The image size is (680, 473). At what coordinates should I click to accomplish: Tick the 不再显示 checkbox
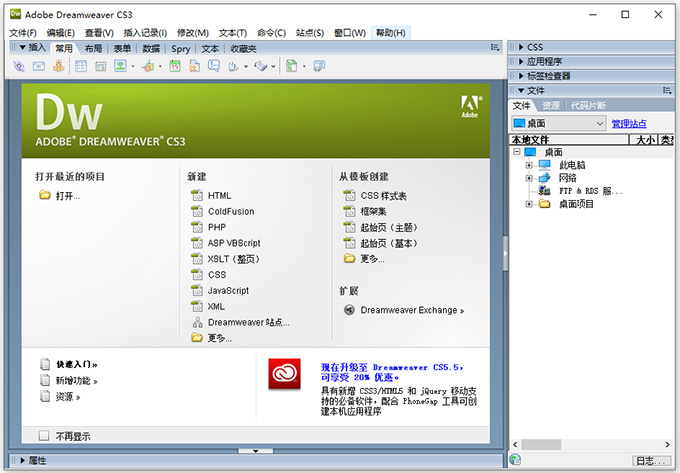[x=44, y=435]
